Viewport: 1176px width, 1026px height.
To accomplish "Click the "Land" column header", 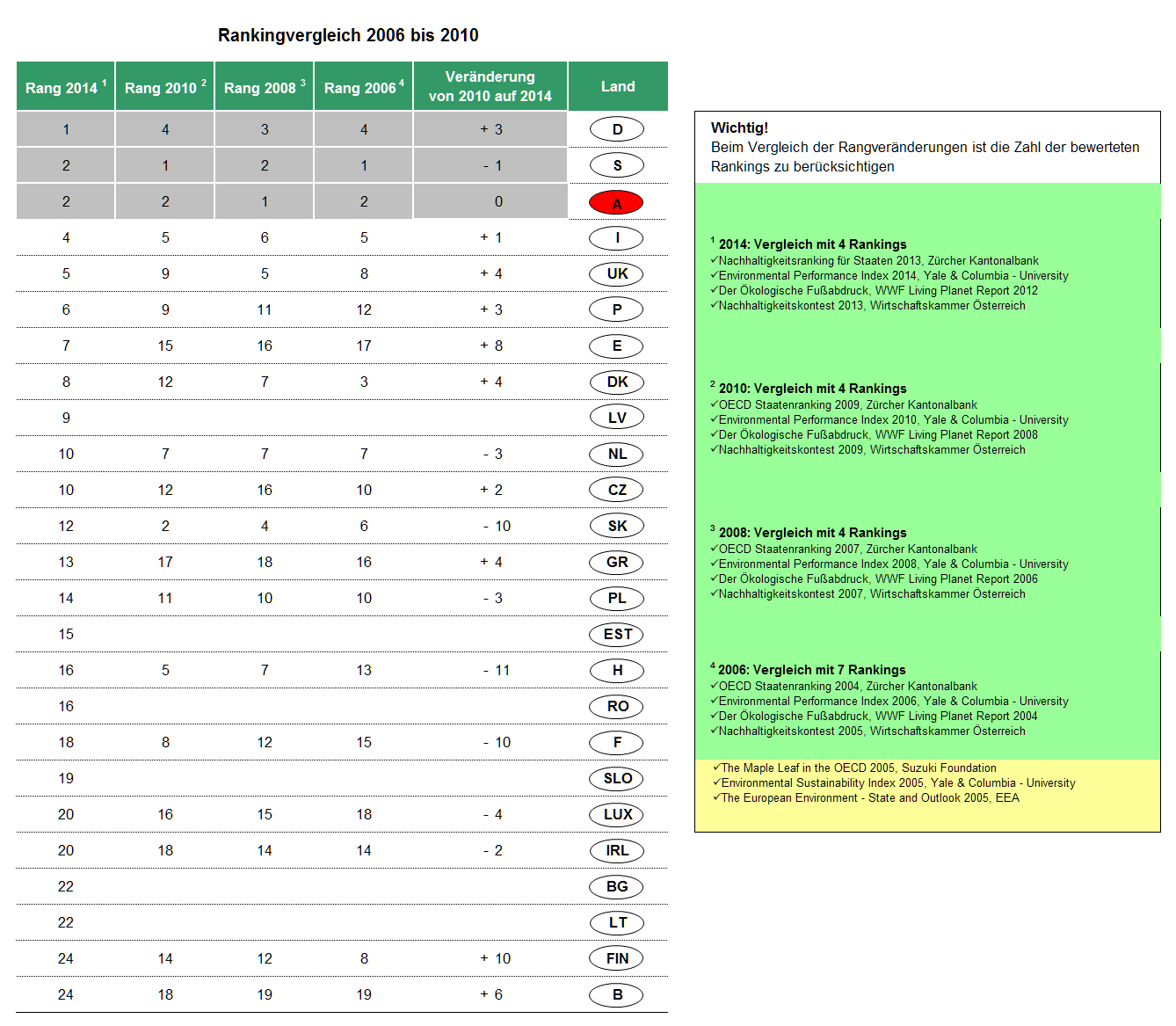I will click(617, 86).
